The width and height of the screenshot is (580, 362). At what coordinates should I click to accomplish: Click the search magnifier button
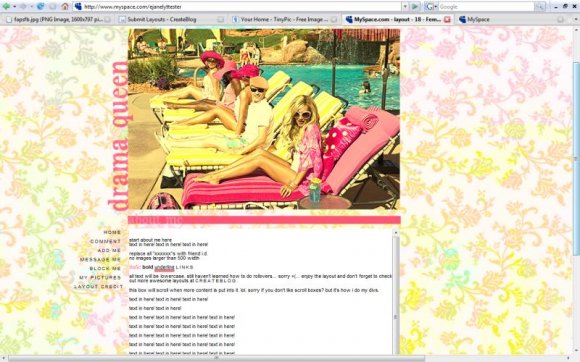pyautogui.click(x=540, y=7)
